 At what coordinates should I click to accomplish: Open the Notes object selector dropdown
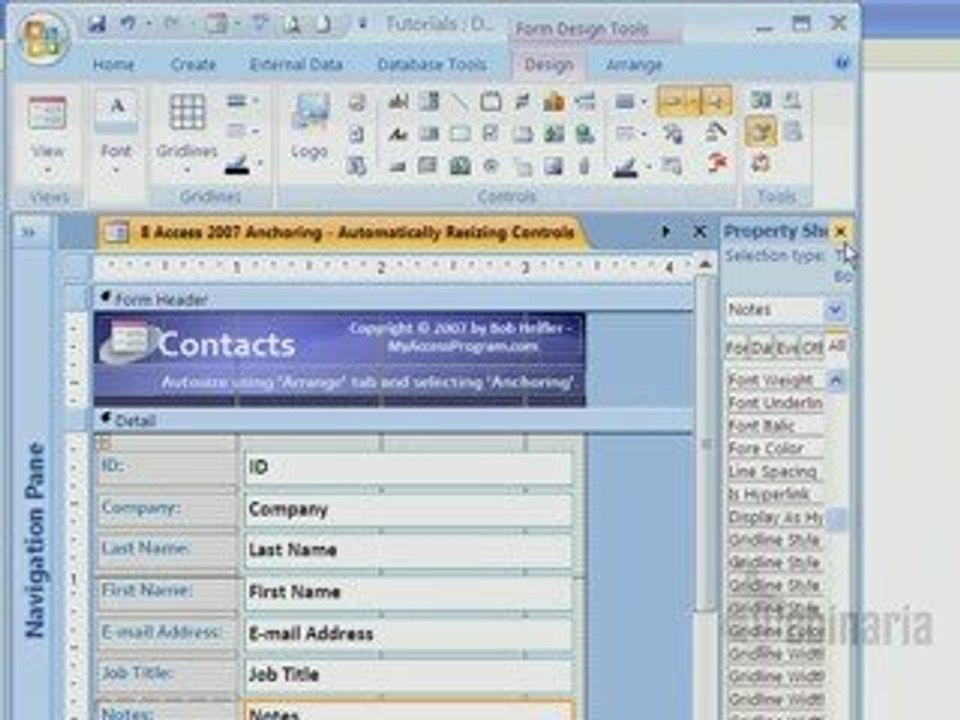tap(836, 310)
